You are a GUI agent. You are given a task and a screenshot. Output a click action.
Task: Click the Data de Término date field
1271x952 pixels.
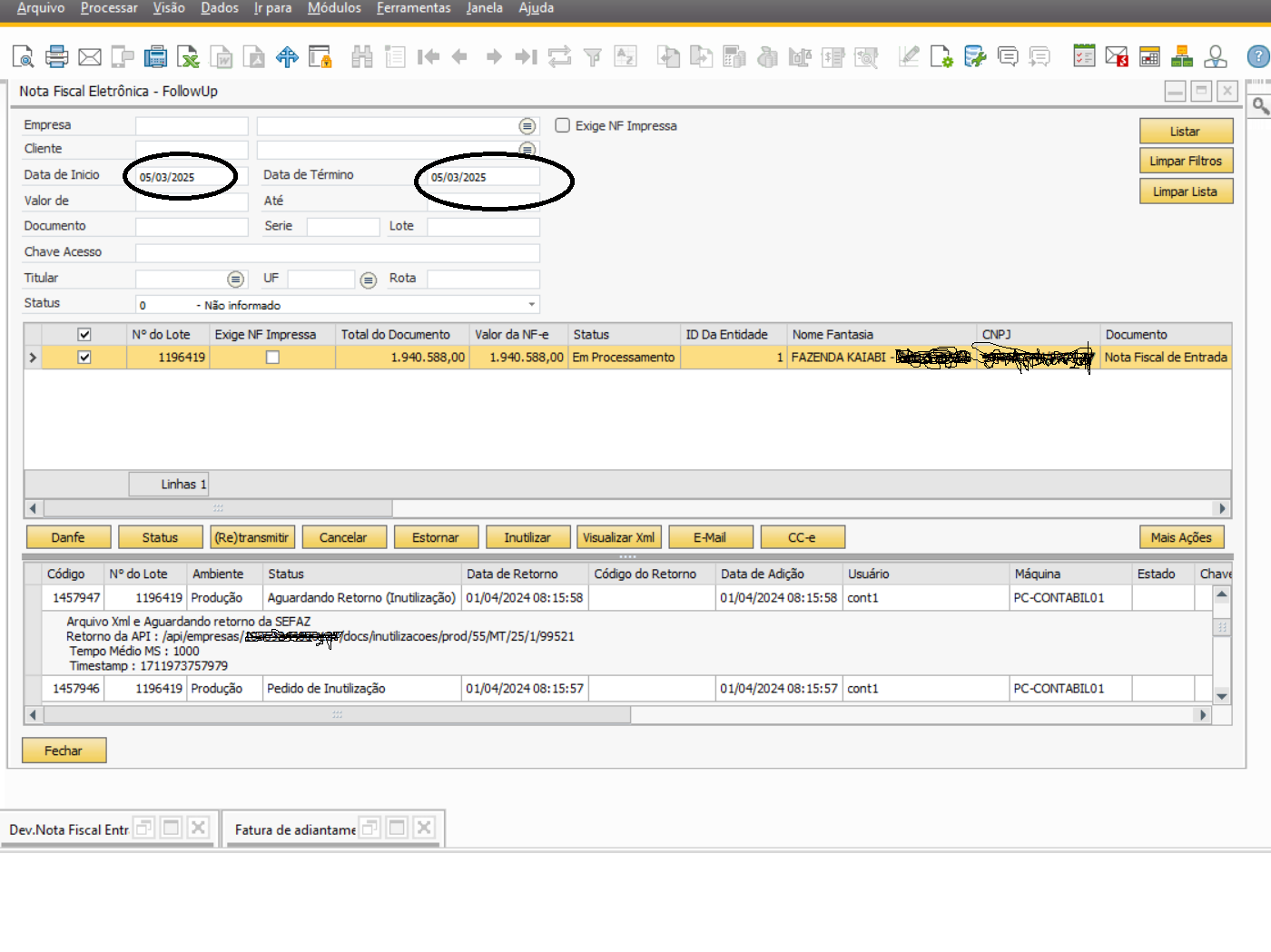[484, 176]
